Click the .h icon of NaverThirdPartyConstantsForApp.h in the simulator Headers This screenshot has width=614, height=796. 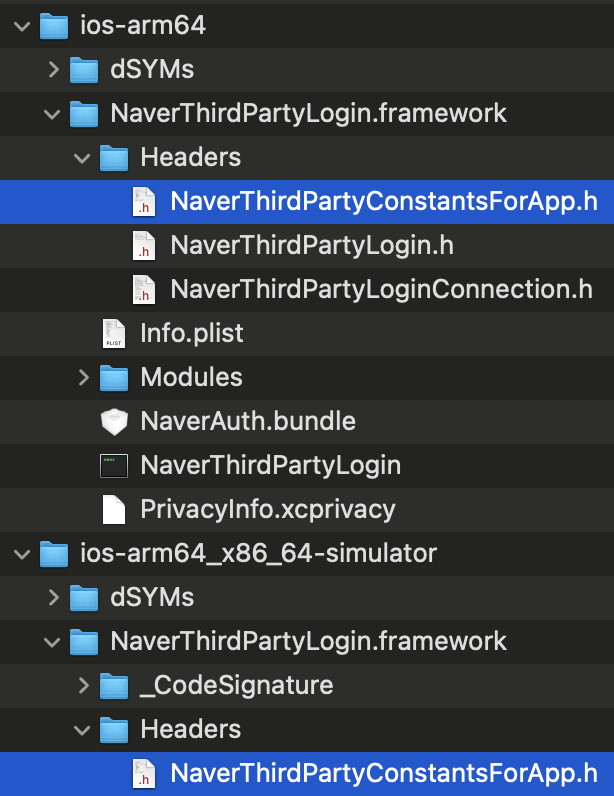tap(144, 774)
